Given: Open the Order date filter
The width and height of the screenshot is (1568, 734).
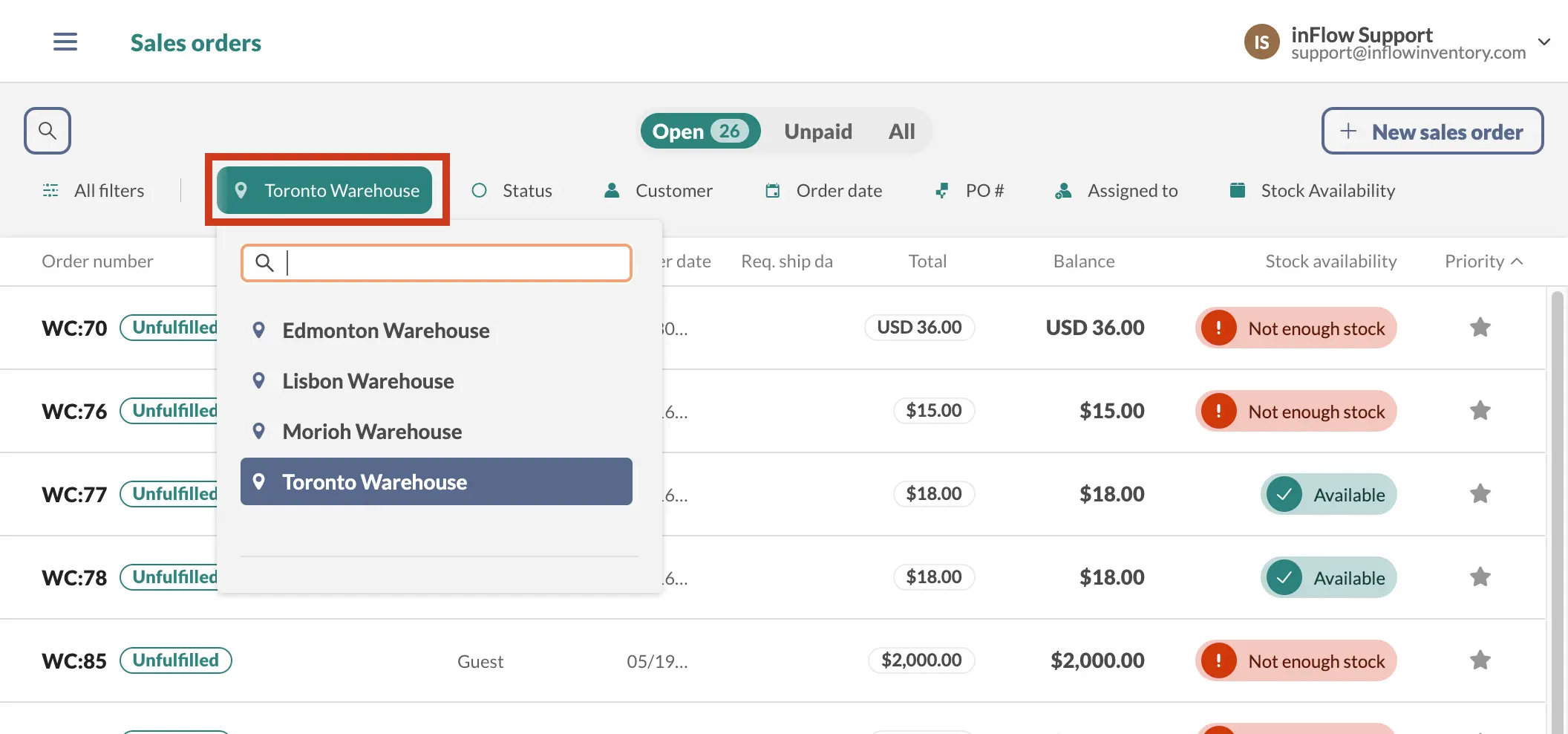Looking at the screenshot, I should (824, 191).
